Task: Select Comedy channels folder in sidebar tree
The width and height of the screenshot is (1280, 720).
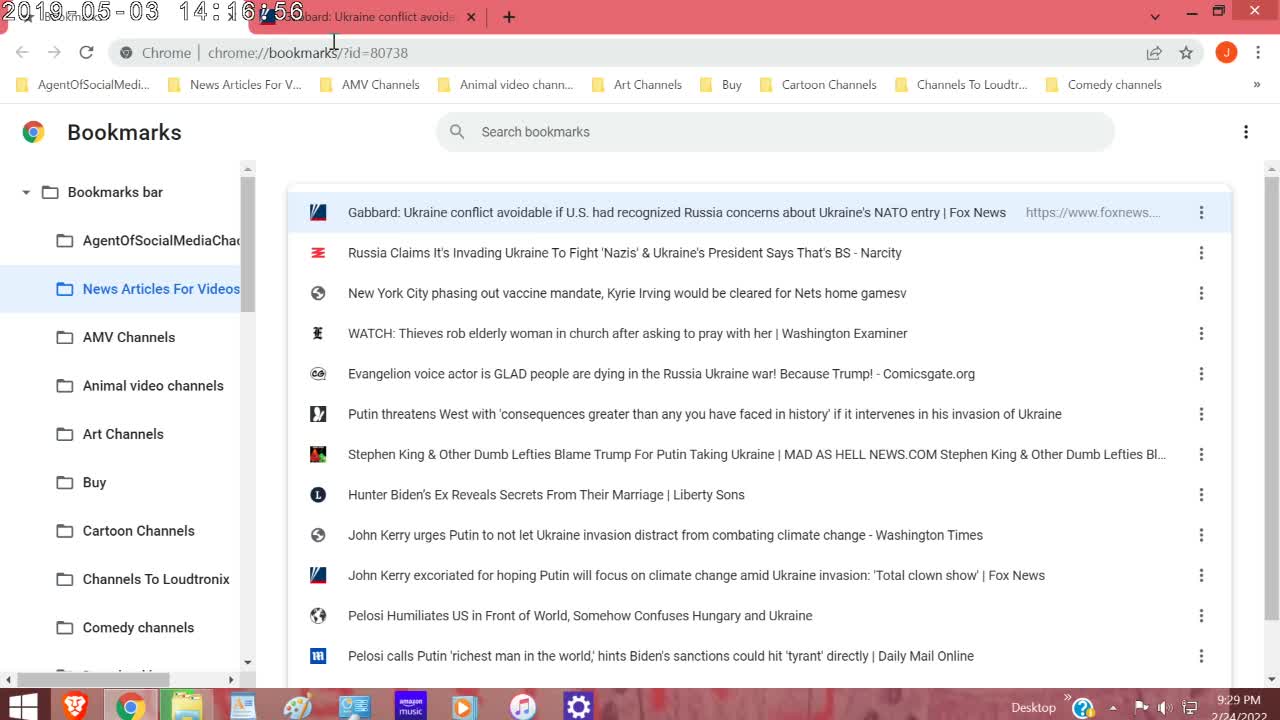Action: (x=124, y=628)
